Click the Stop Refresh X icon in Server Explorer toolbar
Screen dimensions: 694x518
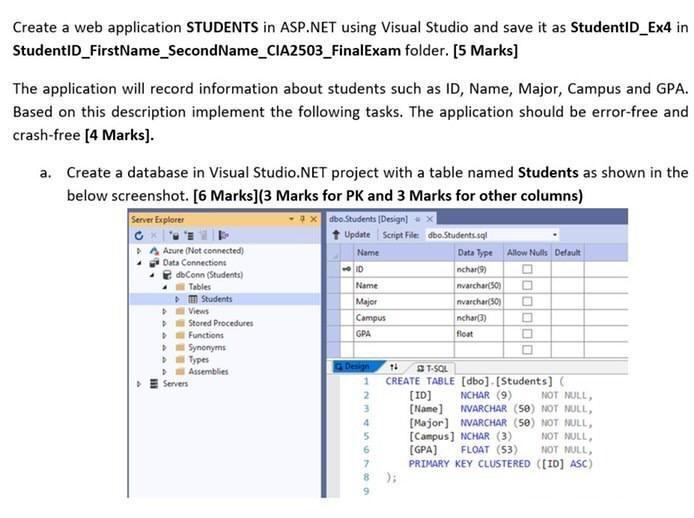point(154,236)
